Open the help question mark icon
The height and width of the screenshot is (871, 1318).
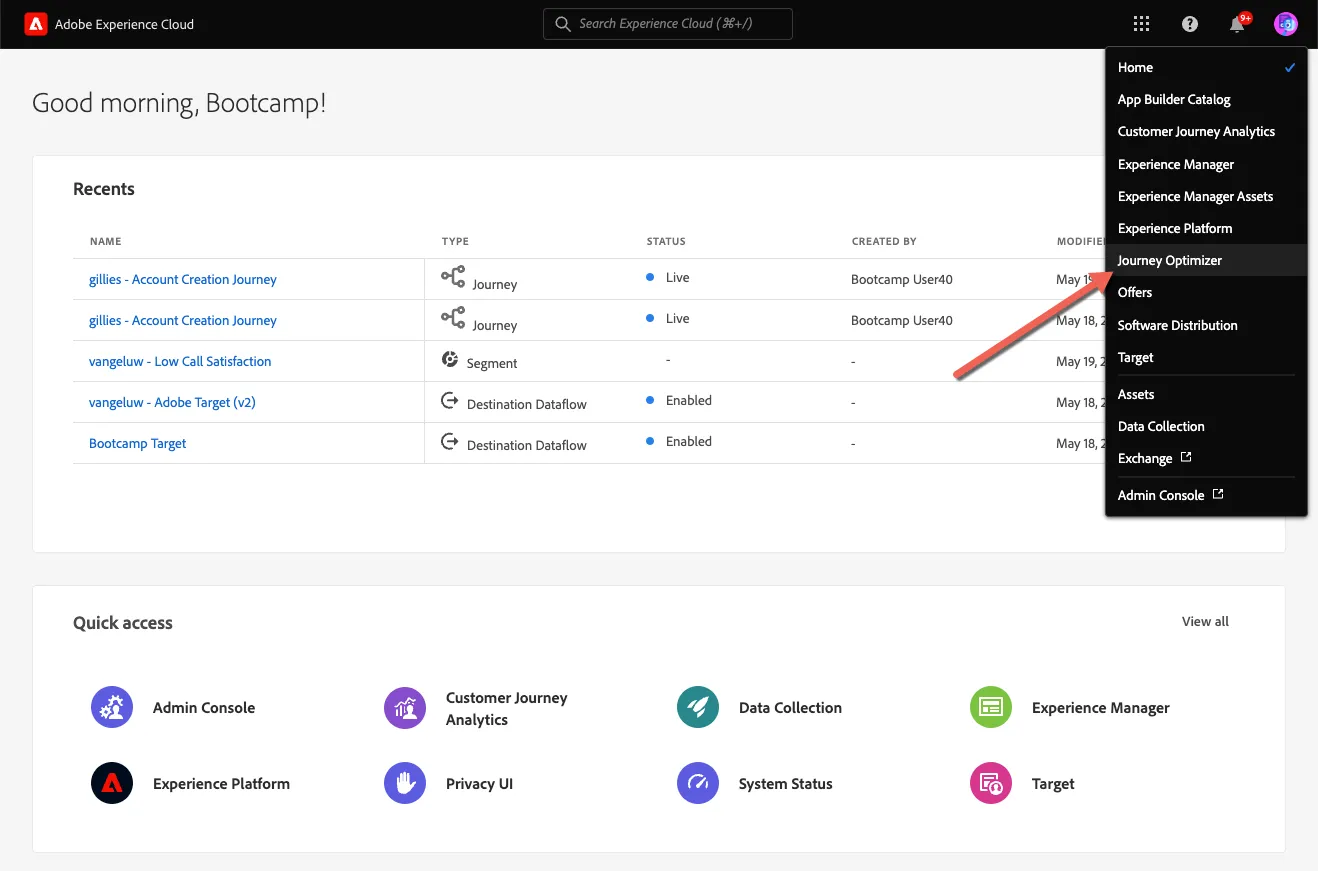pyautogui.click(x=1189, y=24)
